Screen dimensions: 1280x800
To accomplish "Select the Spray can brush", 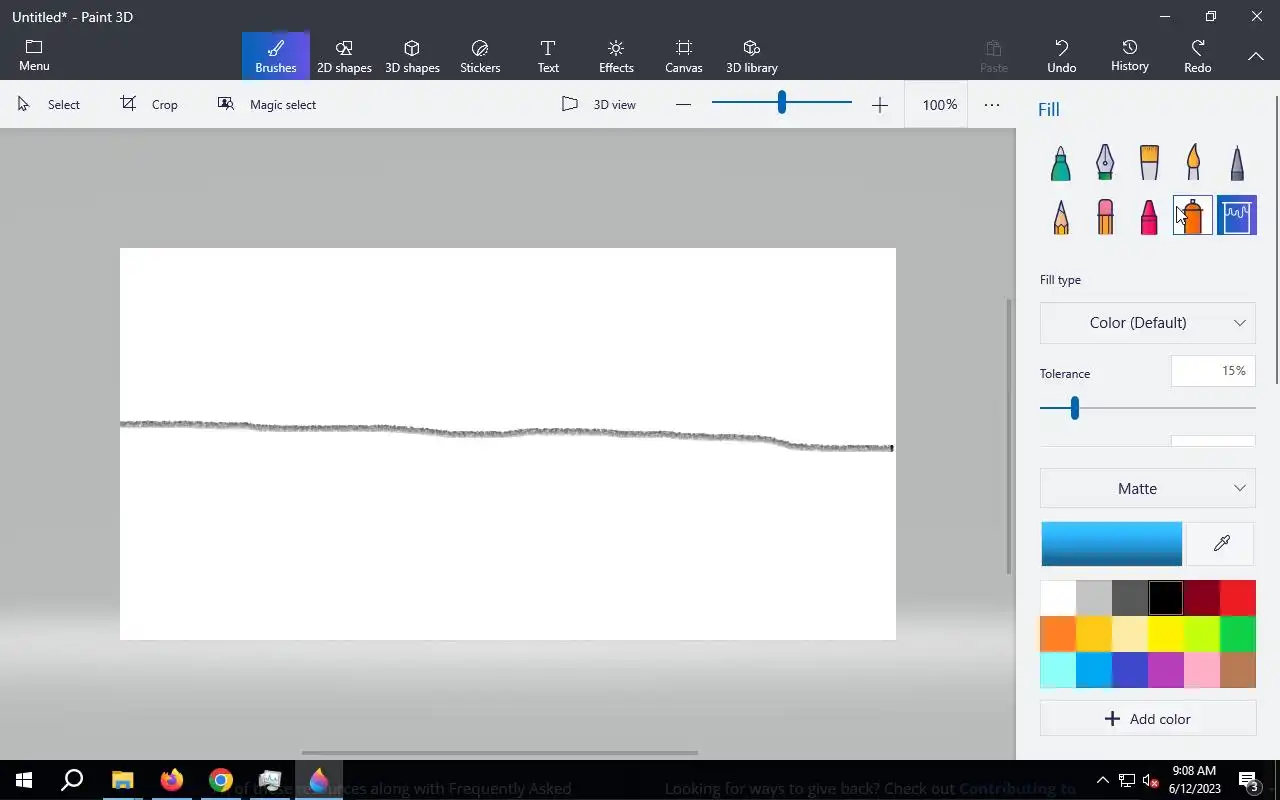I will click(1193, 216).
